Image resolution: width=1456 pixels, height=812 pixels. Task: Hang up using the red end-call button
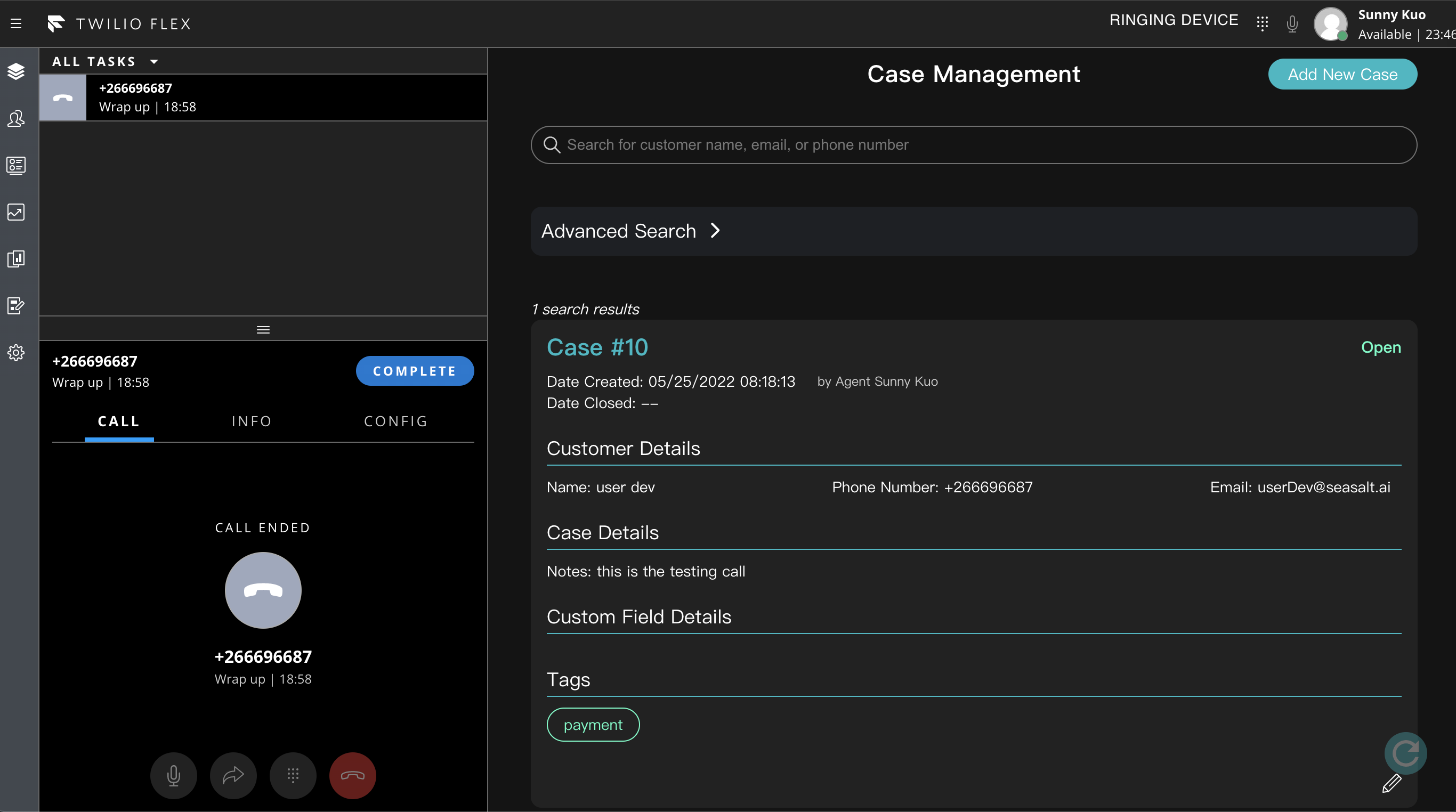click(x=352, y=775)
